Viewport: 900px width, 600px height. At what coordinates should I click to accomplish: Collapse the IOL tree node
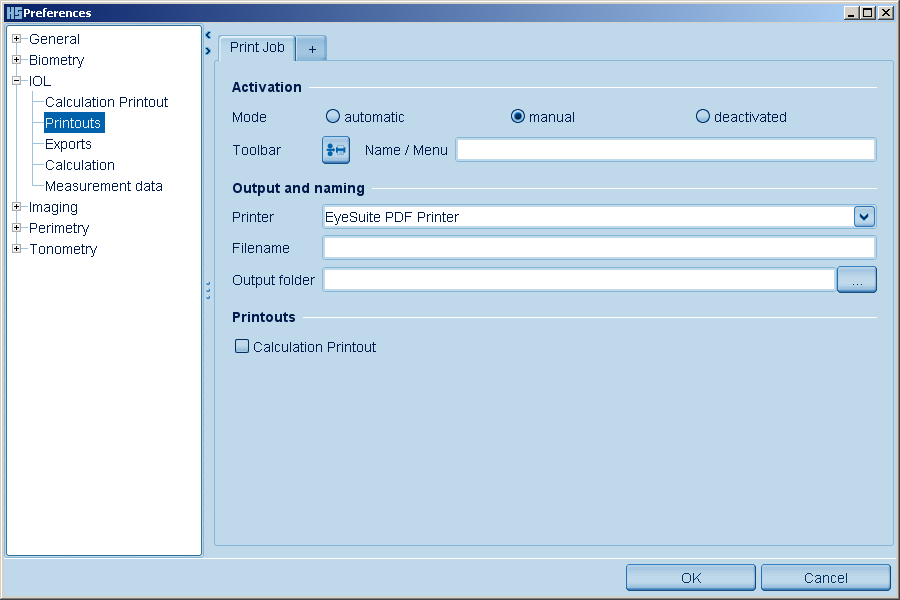(x=17, y=81)
